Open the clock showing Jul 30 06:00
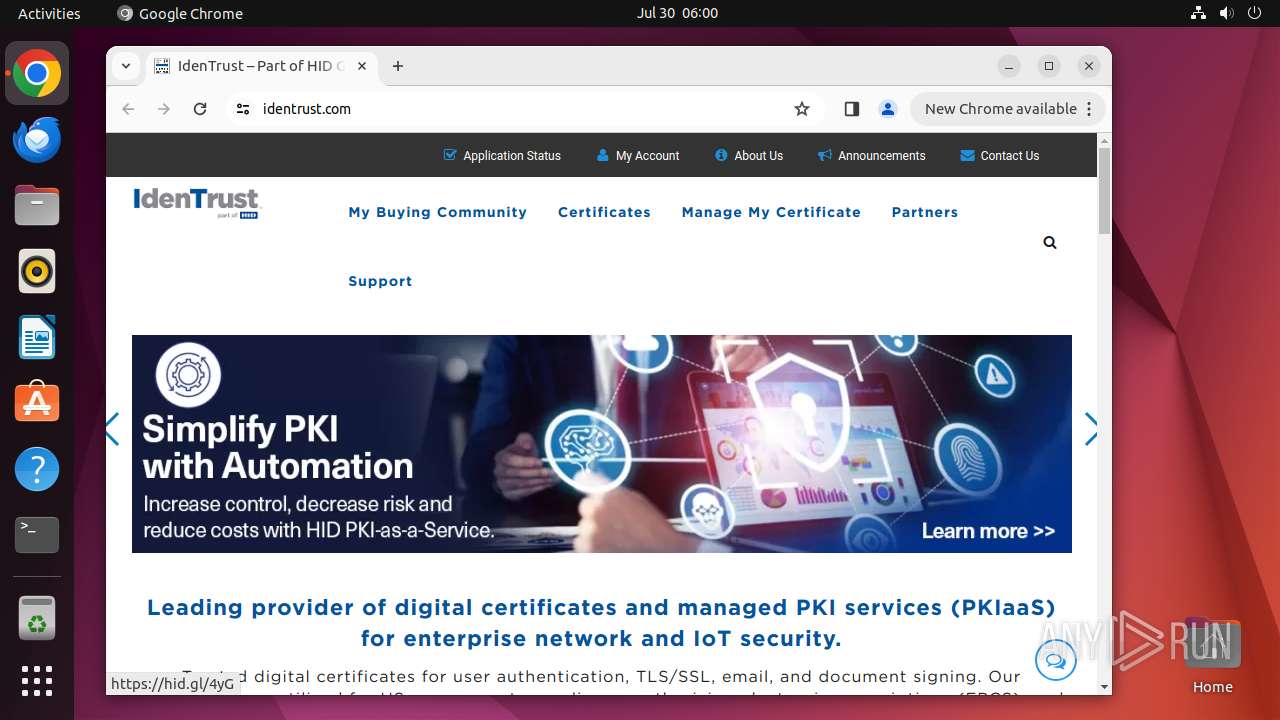The height and width of the screenshot is (720, 1280). (678, 13)
